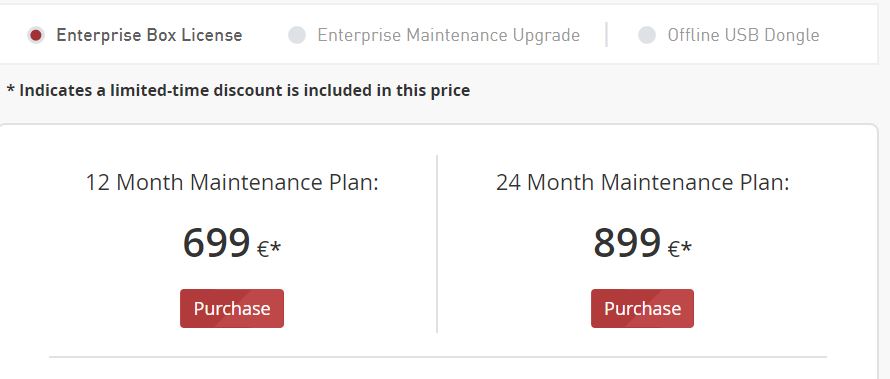Switch to Enterprise Maintenance Upgrade label

[x=448, y=35]
